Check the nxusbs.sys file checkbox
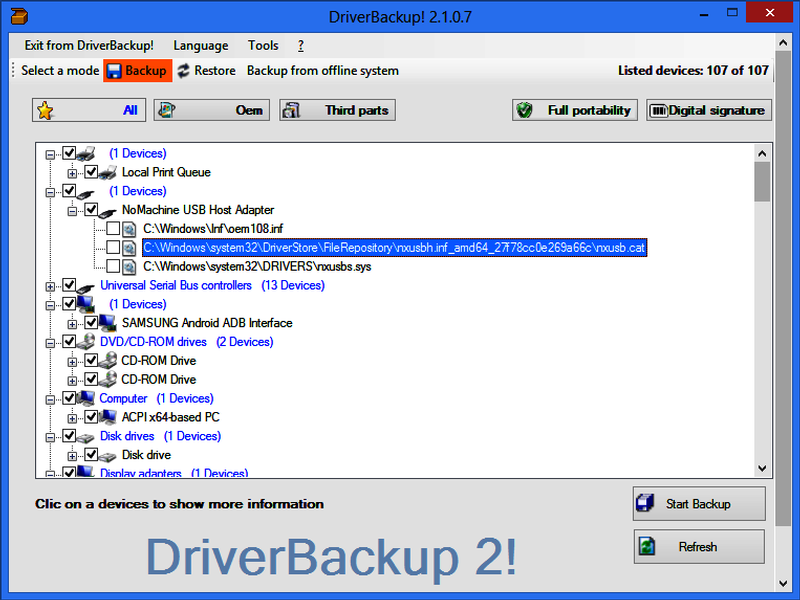 click(113, 266)
